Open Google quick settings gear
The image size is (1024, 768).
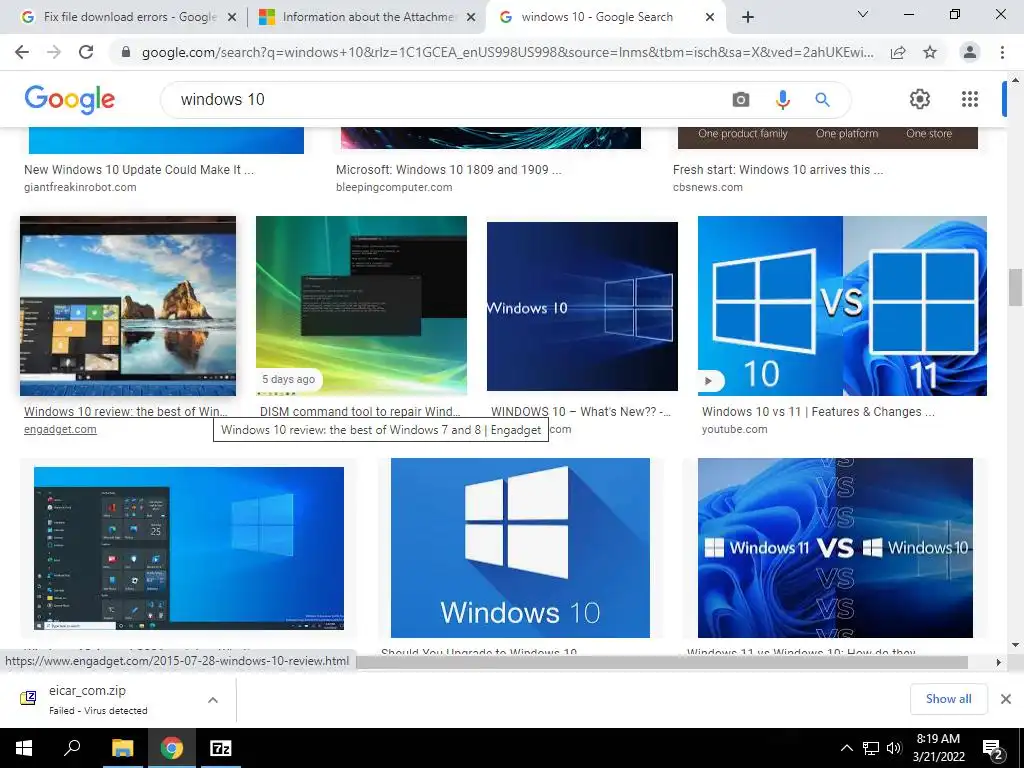[x=920, y=99]
